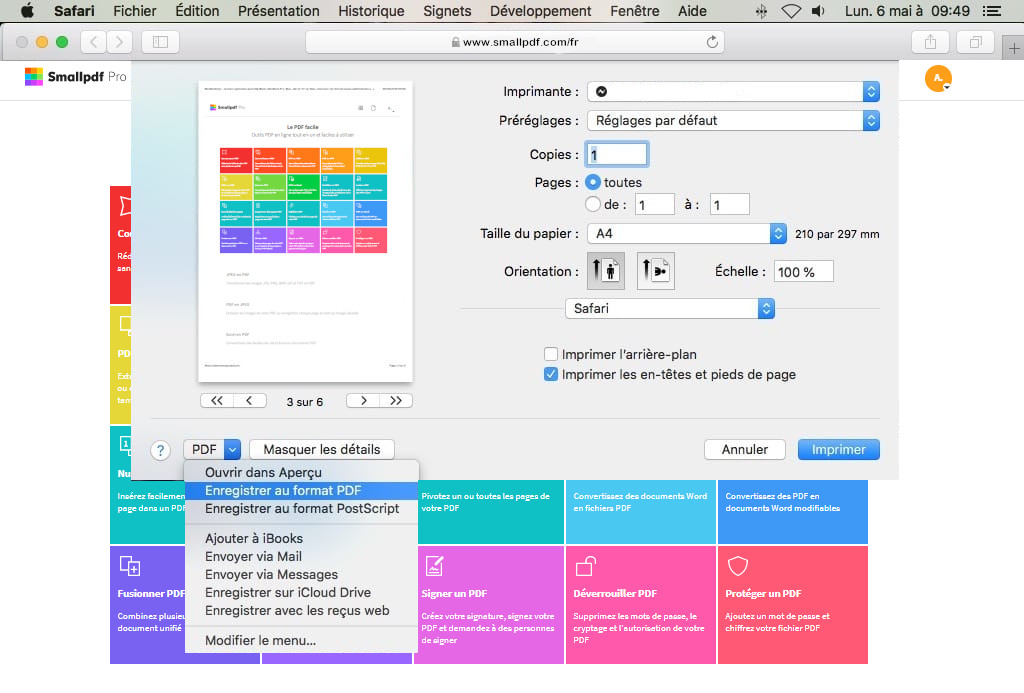The width and height of the screenshot is (1024, 693).
Task: Open the Safari options section dropdown
Action: pyautogui.click(x=669, y=308)
